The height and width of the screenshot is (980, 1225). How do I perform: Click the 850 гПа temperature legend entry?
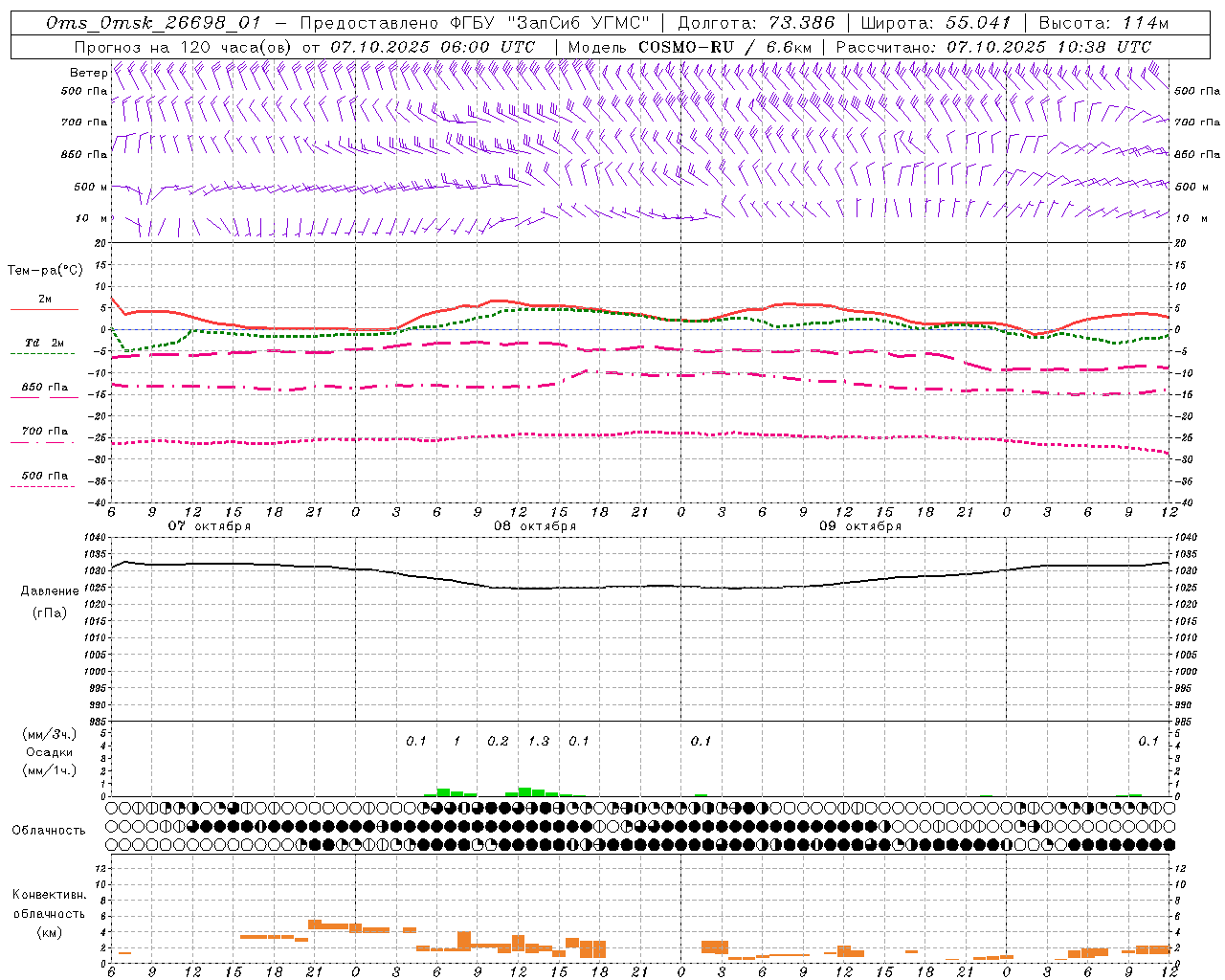coord(45,388)
